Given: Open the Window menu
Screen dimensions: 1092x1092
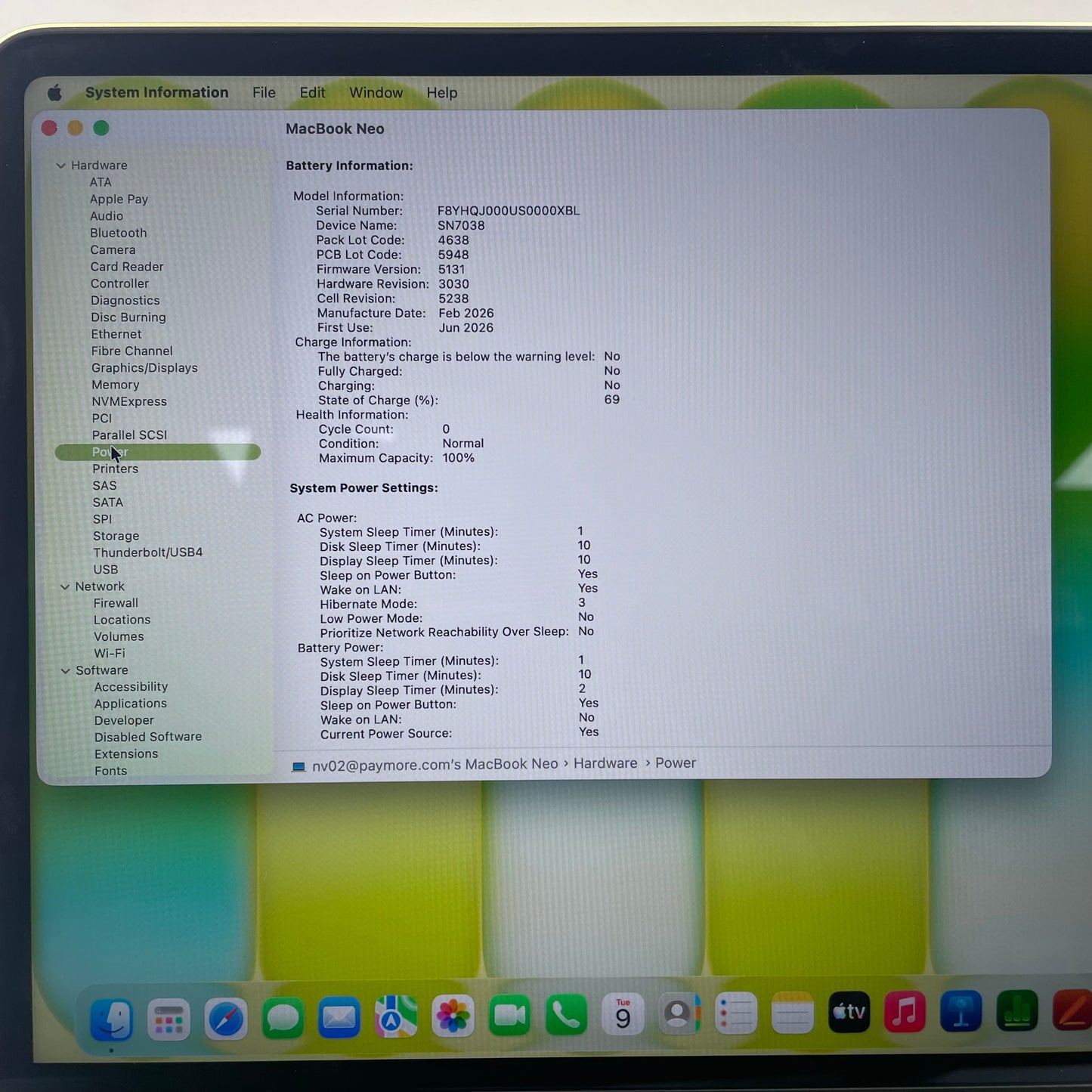Looking at the screenshot, I should click(x=376, y=92).
